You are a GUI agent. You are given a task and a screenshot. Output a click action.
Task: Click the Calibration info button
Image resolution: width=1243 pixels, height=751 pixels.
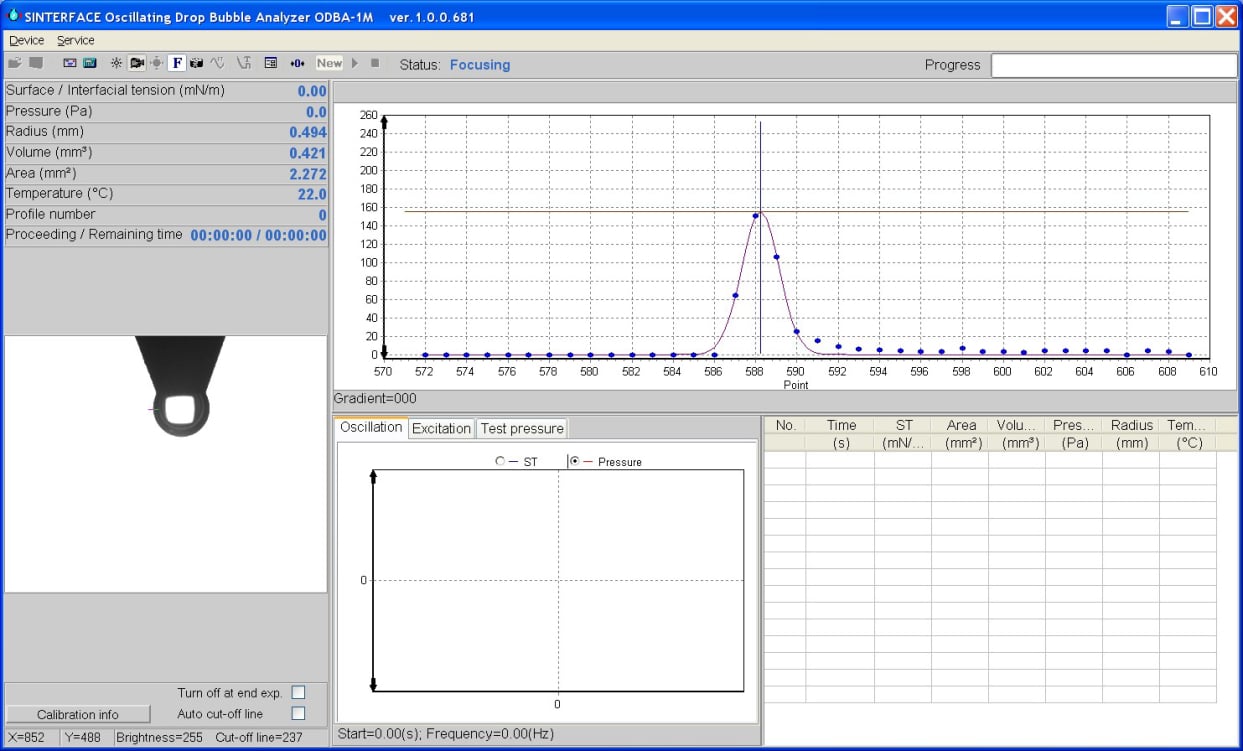[x=78, y=714]
